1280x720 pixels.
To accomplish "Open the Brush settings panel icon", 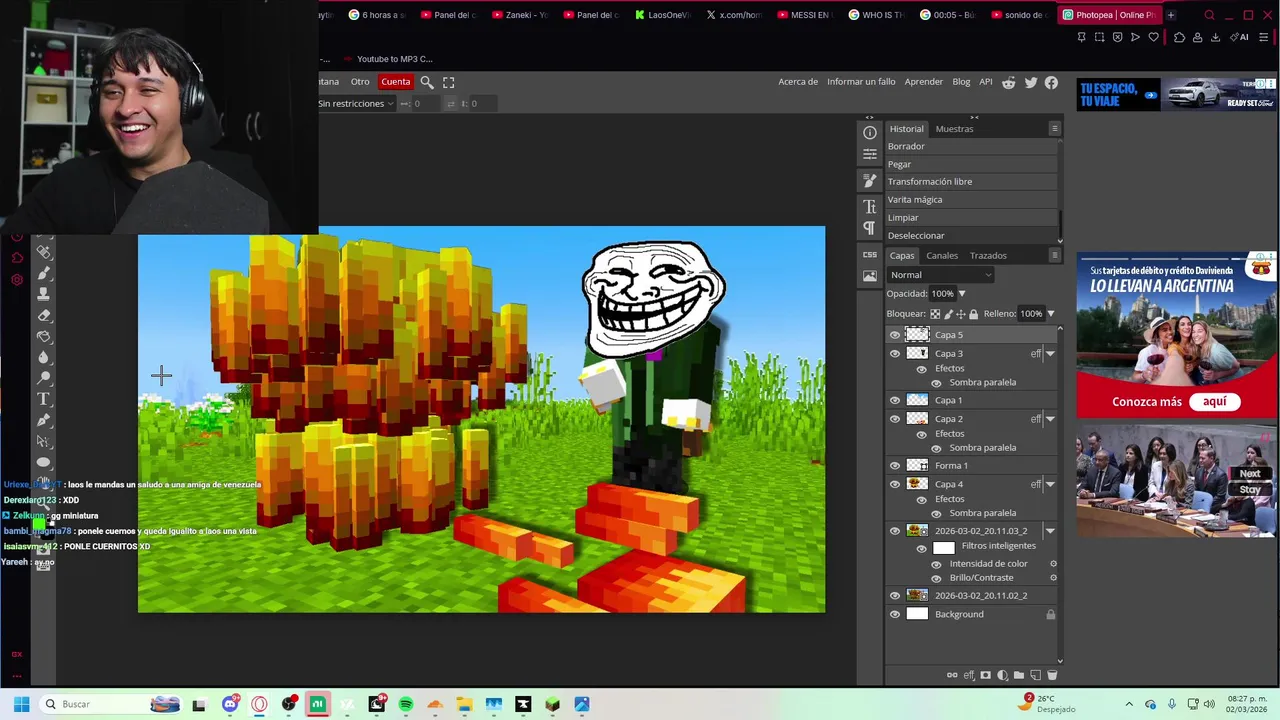I will [870, 181].
